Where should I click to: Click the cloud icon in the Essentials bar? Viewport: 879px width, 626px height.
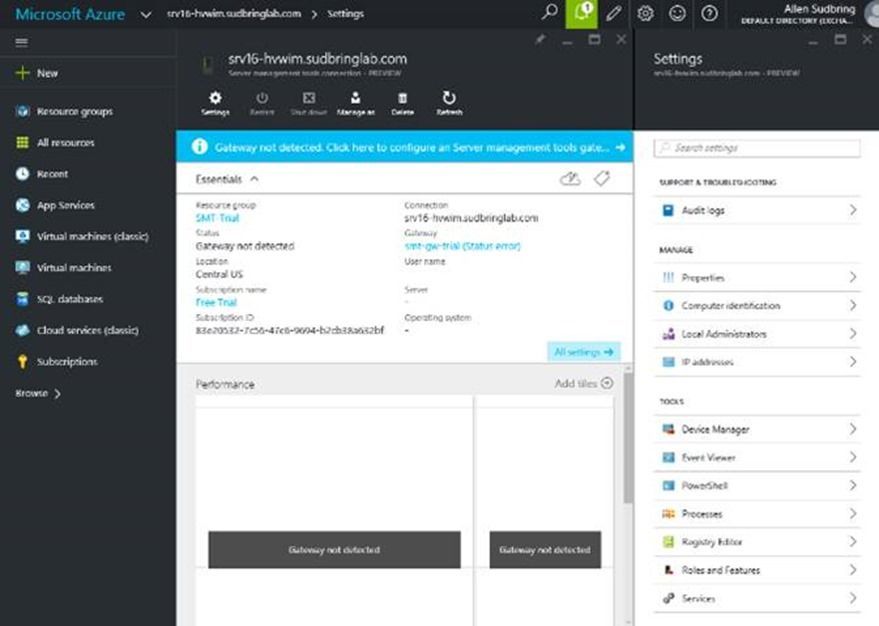[570, 179]
